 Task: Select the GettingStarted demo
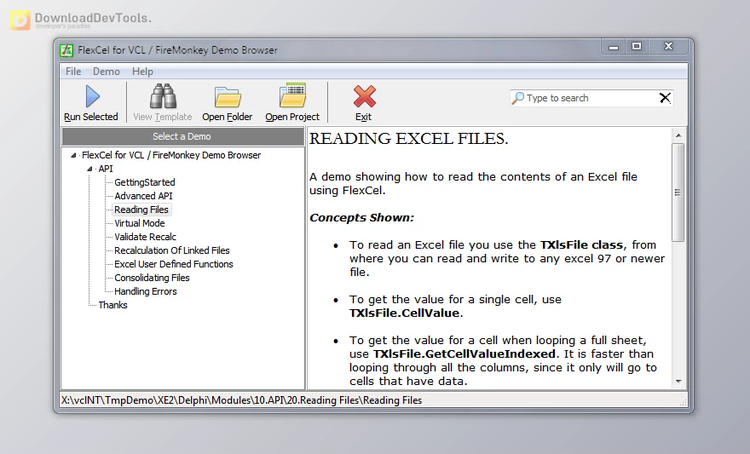[144, 182]
